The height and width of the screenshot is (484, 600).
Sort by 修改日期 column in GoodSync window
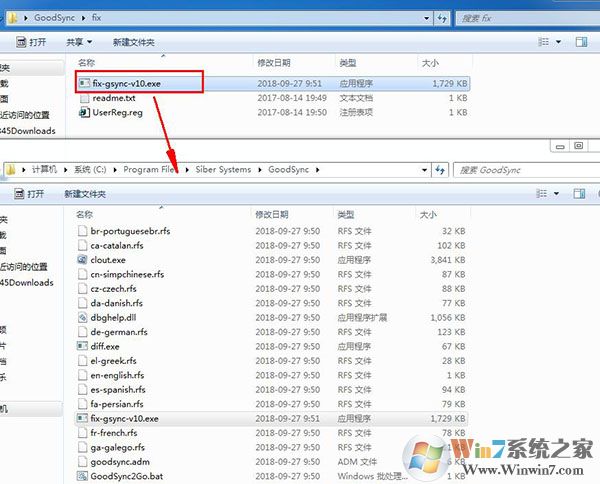272,214
